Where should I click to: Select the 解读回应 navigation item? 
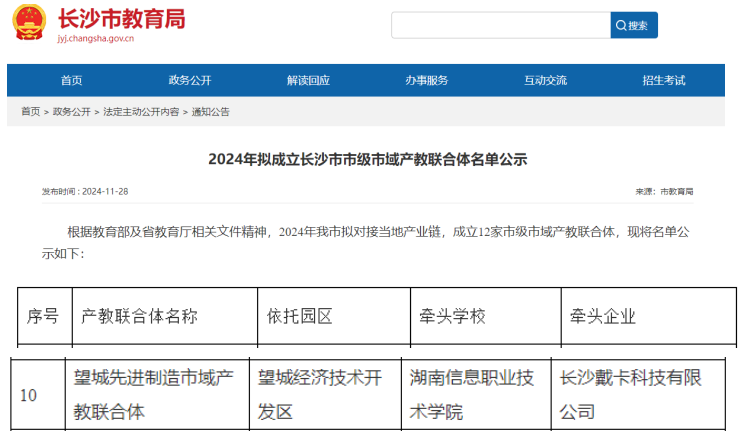[307, 80]
